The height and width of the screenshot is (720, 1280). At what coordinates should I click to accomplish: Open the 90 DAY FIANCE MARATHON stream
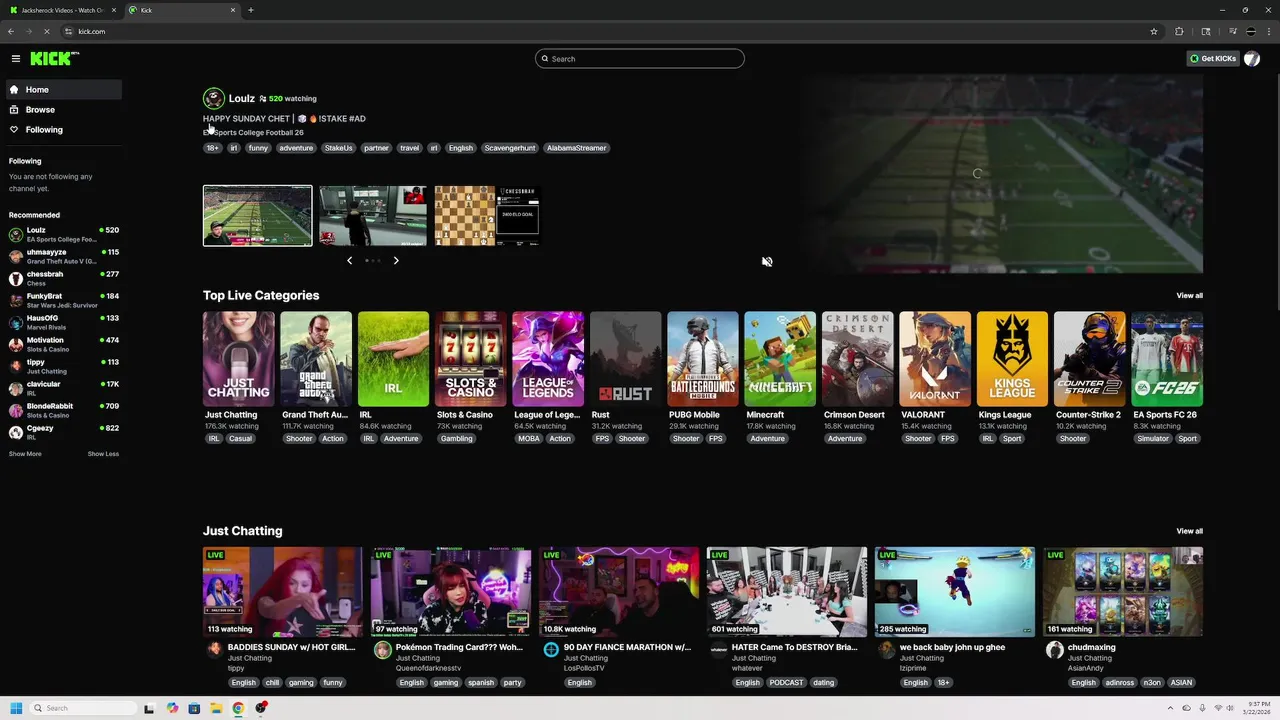click(619, 592)
